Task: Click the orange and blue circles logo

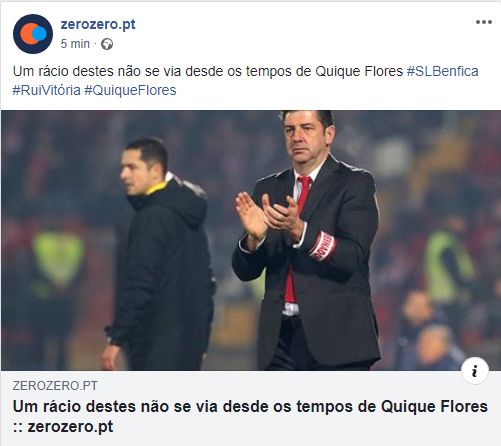Action: pyautogui.click(x=33, y=34)
